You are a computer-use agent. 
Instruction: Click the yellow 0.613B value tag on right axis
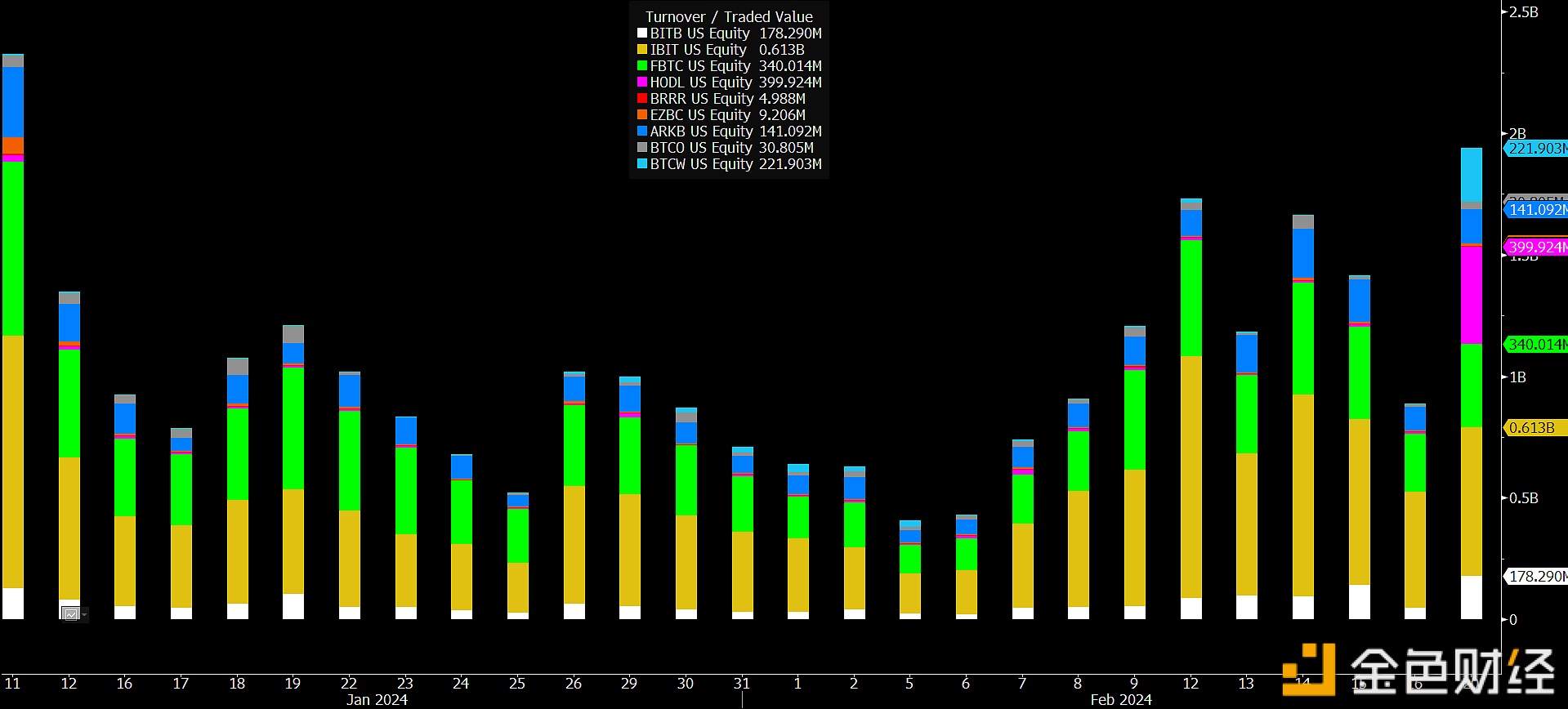pyautogui.click(x=1536, y=428)
